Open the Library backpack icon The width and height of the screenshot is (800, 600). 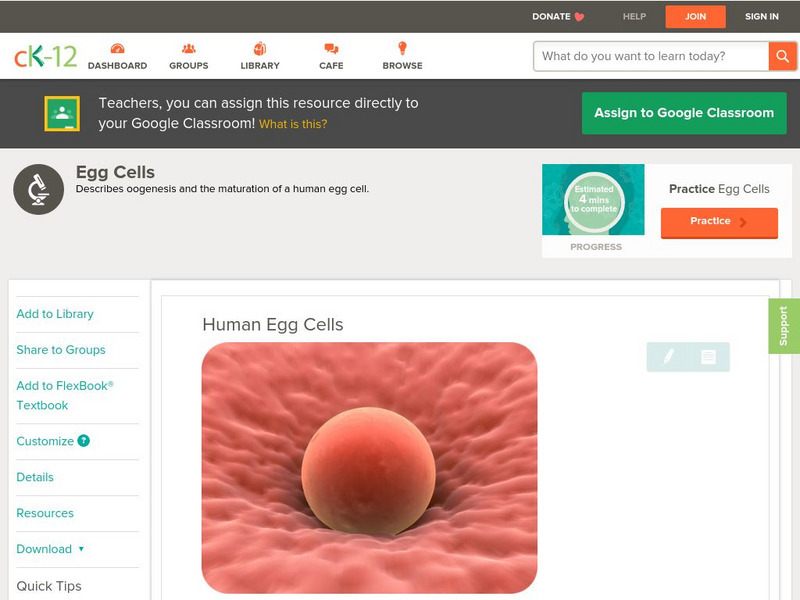click(x=260, y=48)
